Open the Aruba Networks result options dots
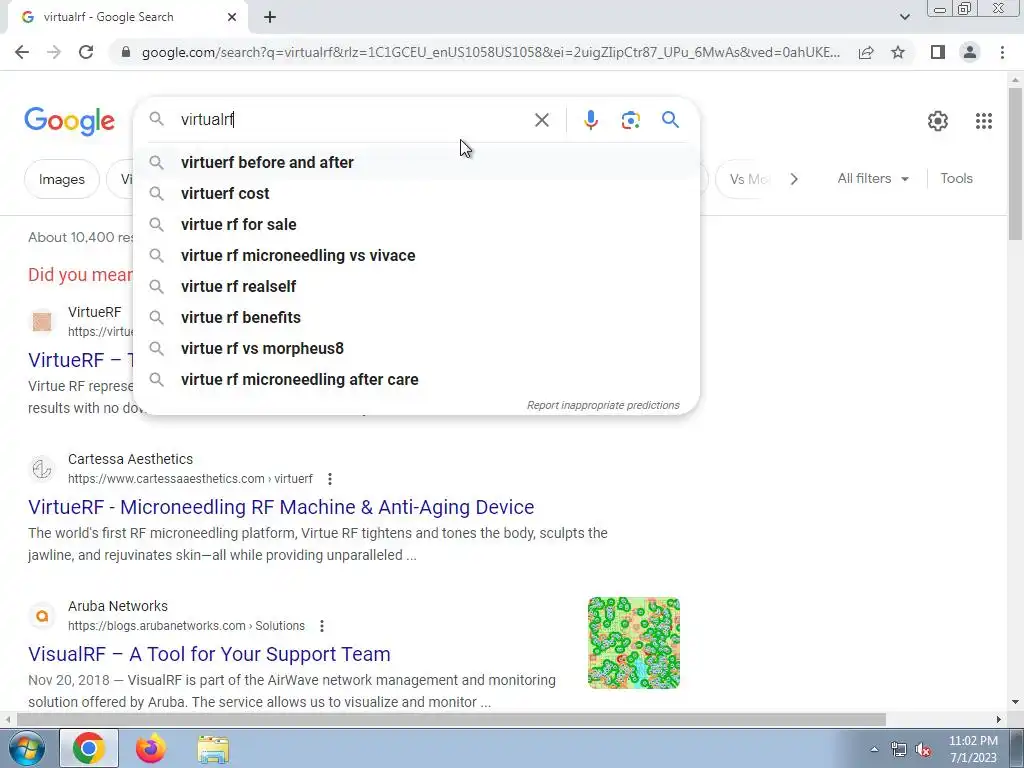Screen dimensions: 1024x768 (x=322, y=626)
